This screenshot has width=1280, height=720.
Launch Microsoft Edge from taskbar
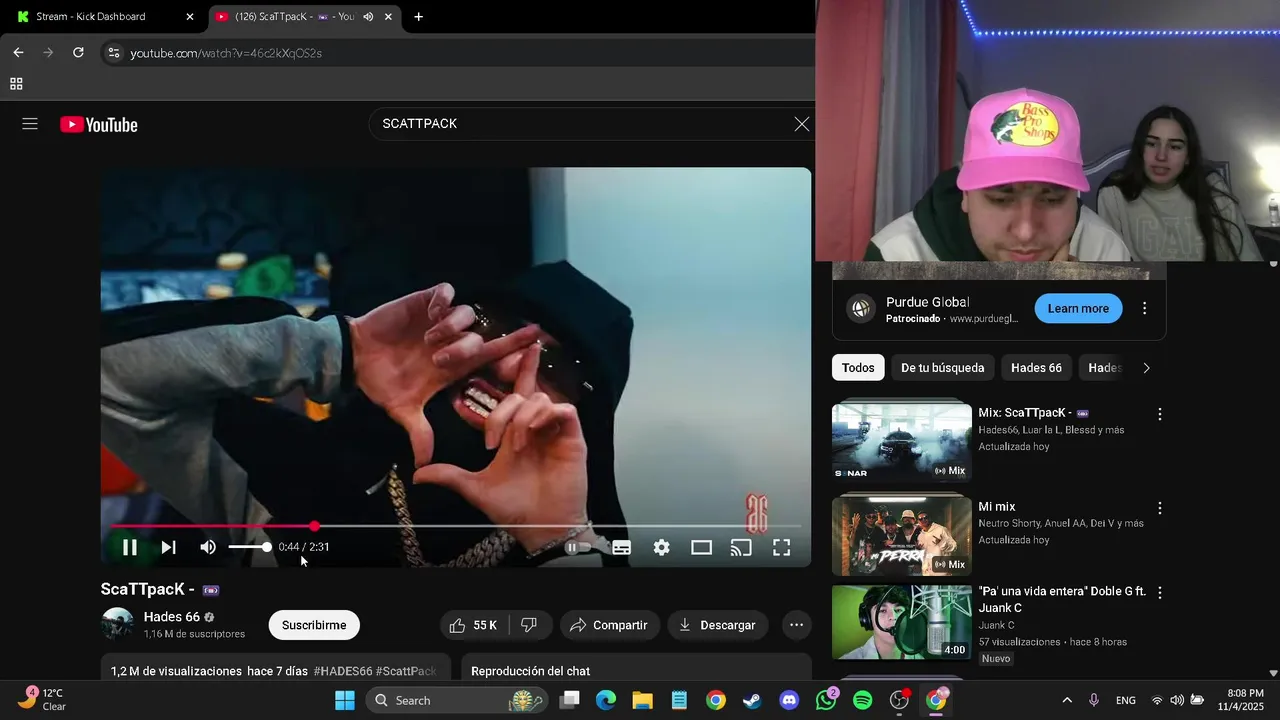[606, 700]
